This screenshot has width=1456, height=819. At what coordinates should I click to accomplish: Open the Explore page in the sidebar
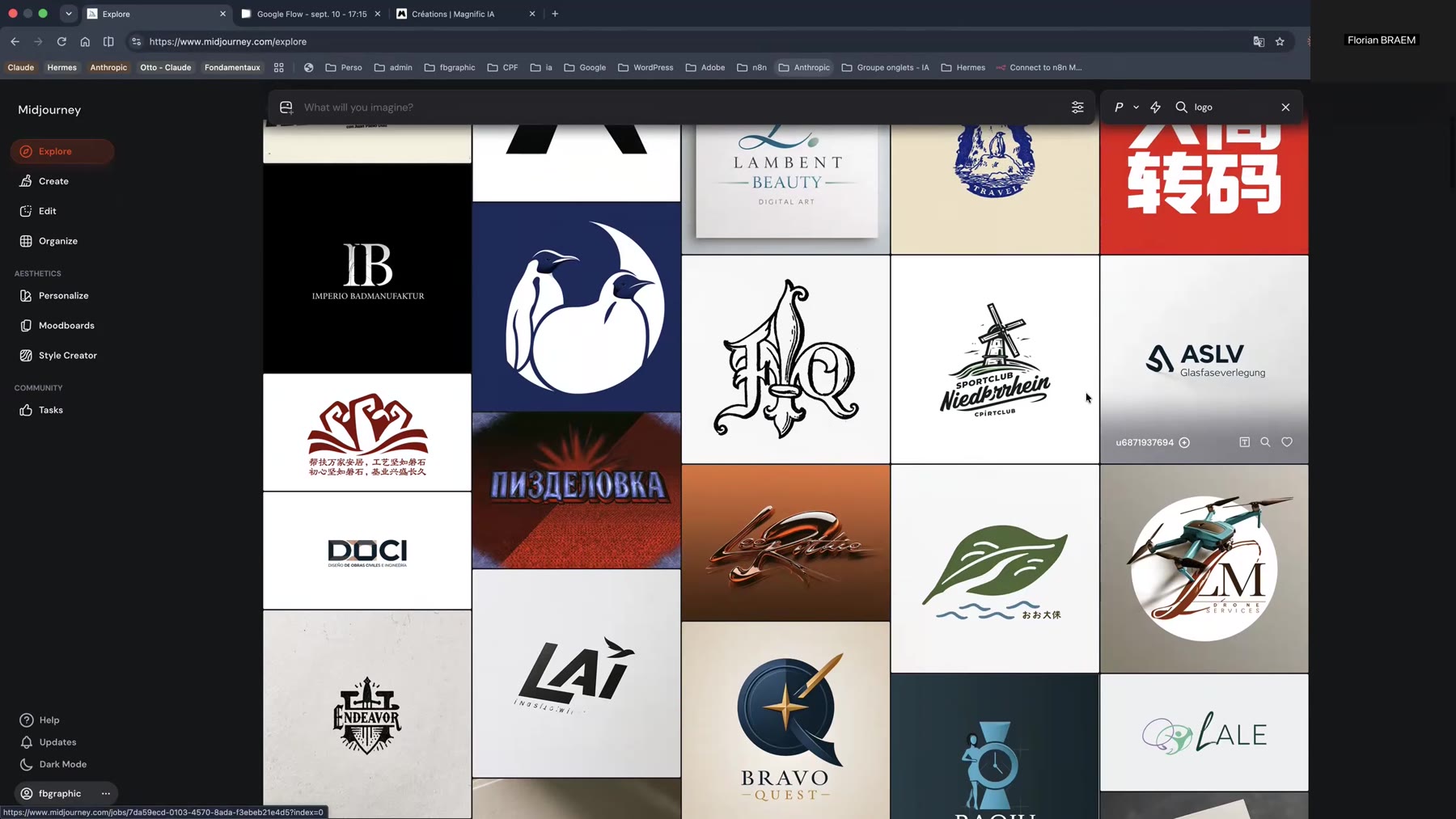click(x=61, y=151)
